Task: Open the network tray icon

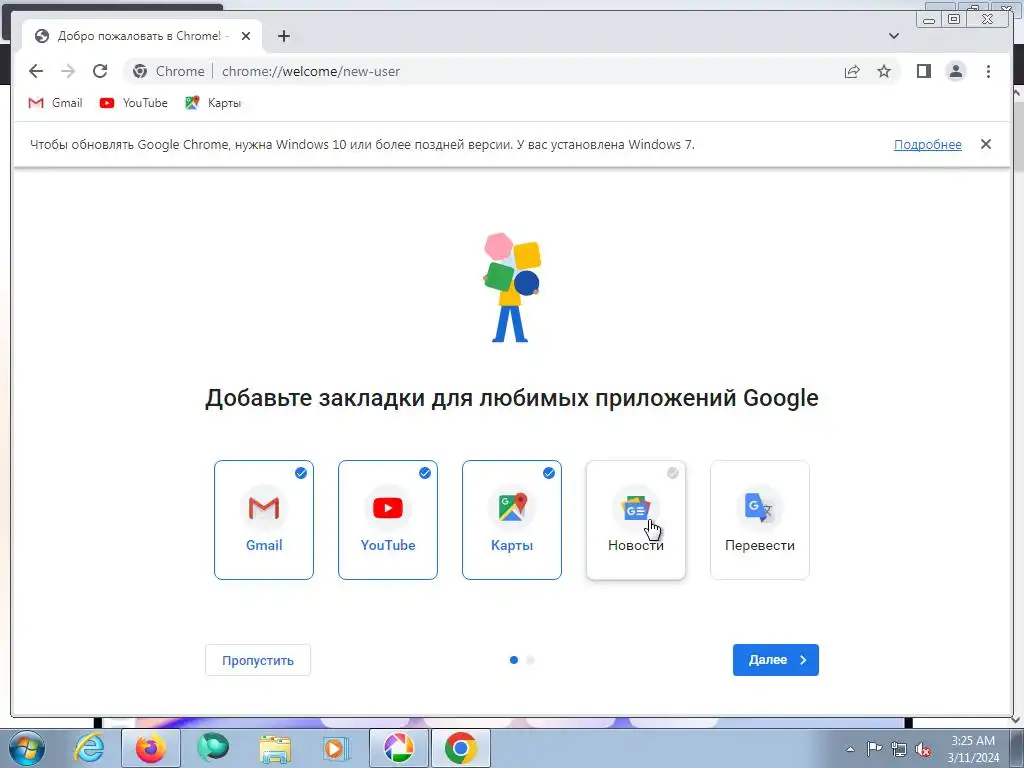Action: [x=899, y=749]
